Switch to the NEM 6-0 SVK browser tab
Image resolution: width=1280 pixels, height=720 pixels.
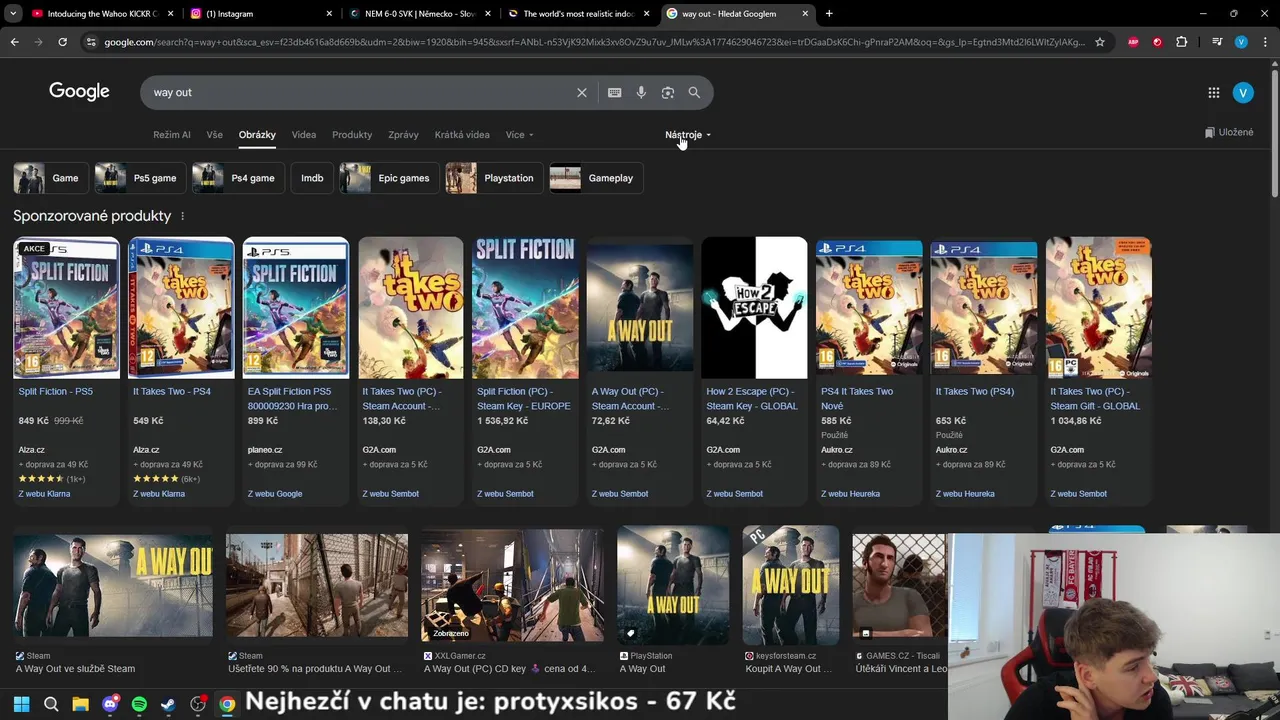click(419, 14)
